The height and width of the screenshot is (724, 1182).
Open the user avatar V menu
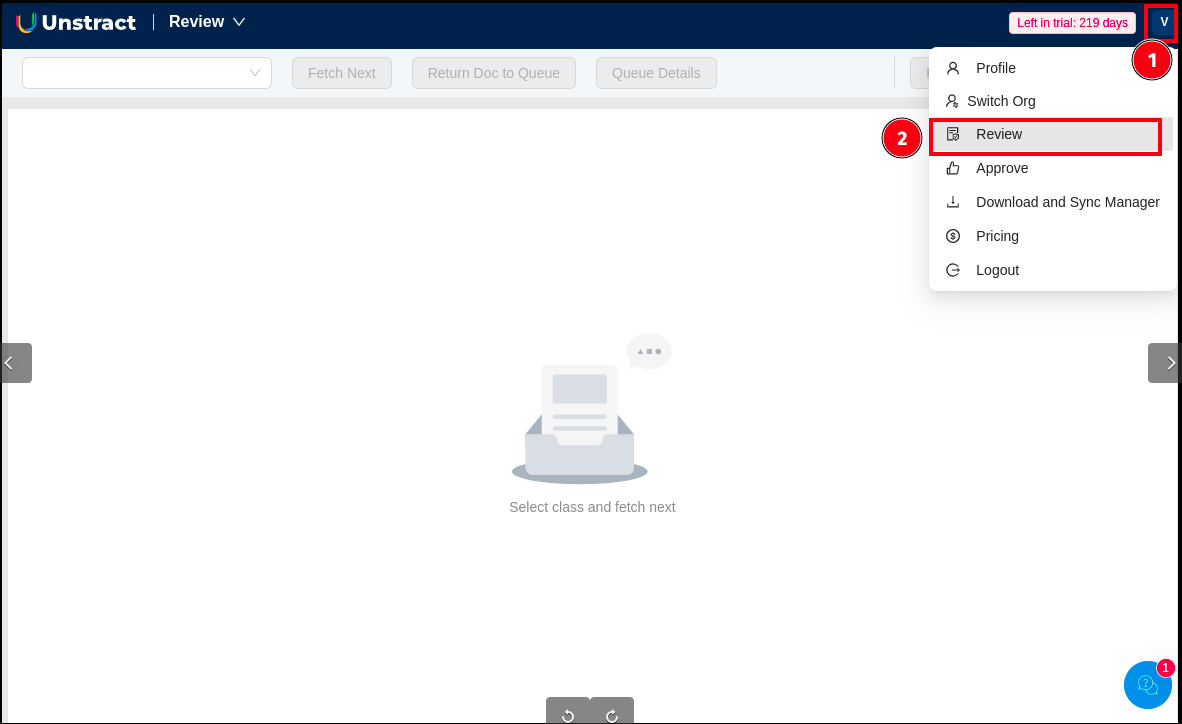[1163, 22]
